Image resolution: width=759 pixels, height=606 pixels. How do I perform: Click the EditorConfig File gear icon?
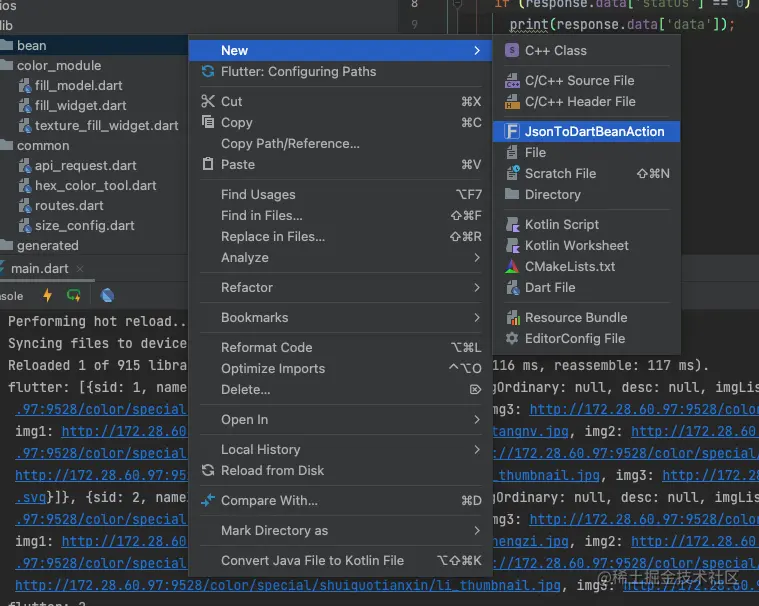tap(512, 338)
